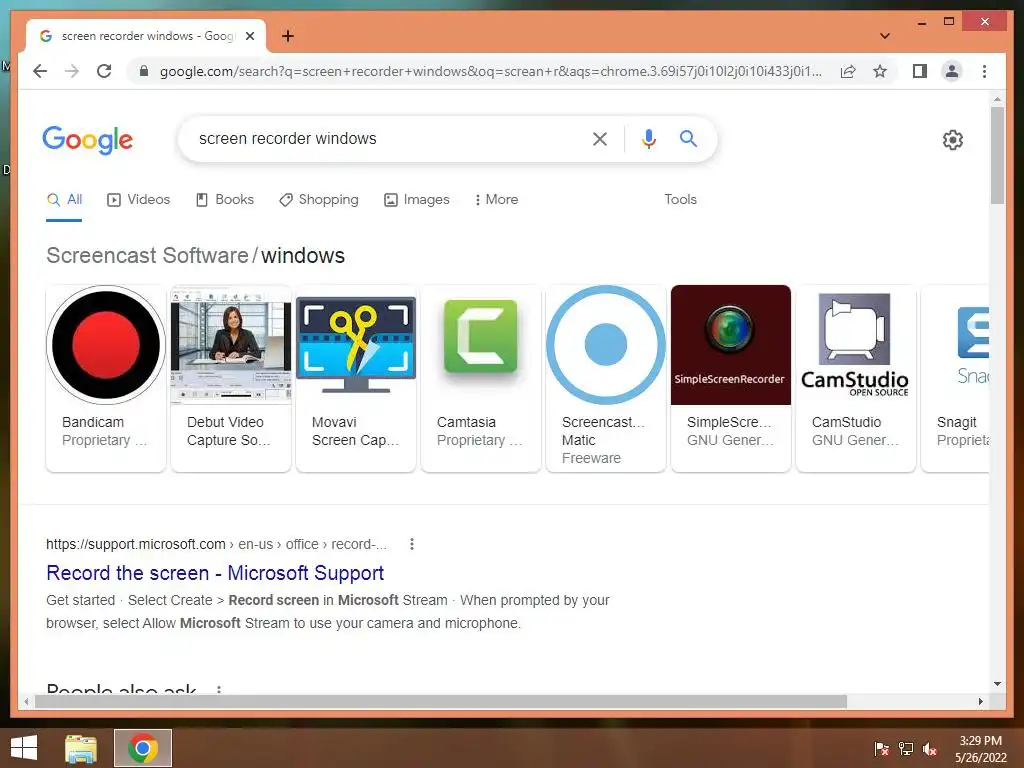1024x768 pixels.
Task: Open the Camtasia card
Action: 481,377
